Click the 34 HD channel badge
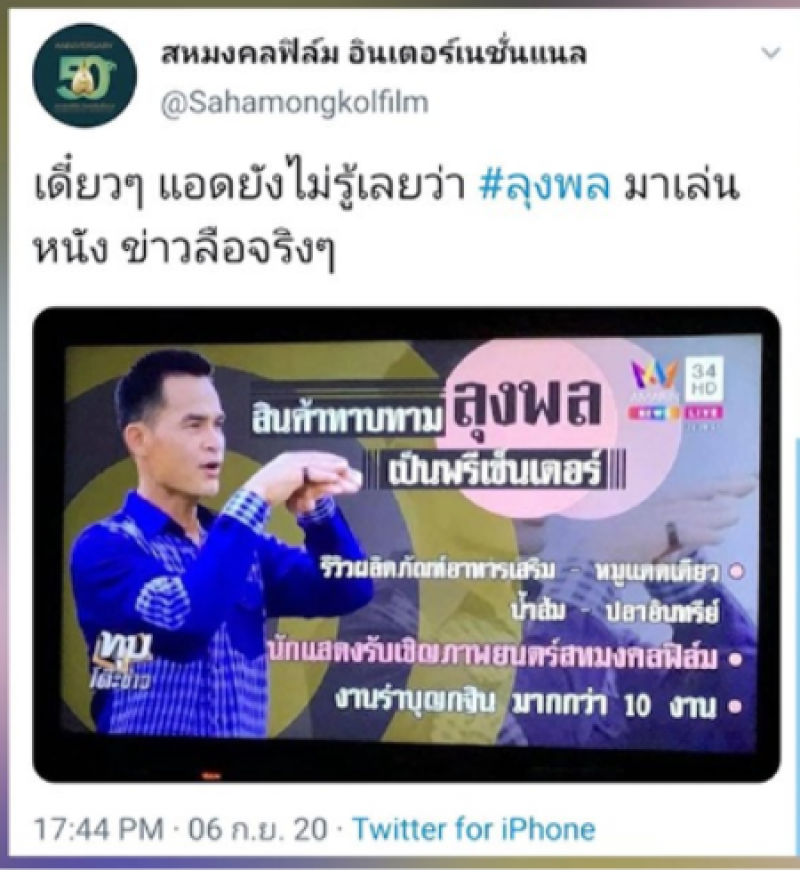The width and height of the screenshot is (800, 870). 703,379
